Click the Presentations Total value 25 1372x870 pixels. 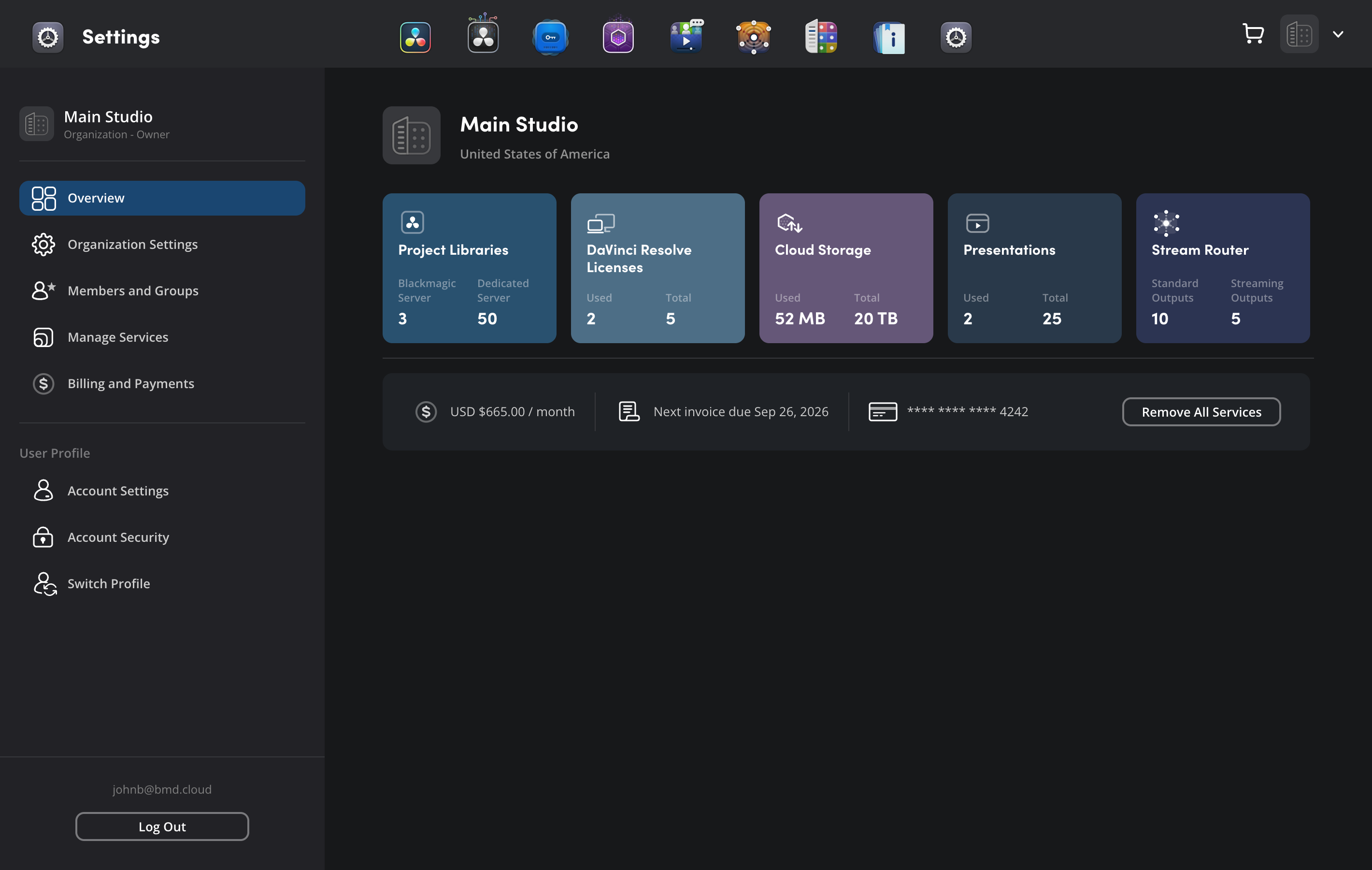click(1052, 318)
